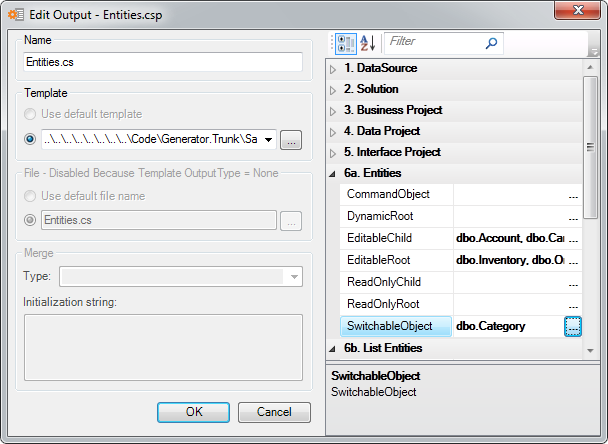Click the Initialization string text area
Screen dimensions: 608x444
163,347
